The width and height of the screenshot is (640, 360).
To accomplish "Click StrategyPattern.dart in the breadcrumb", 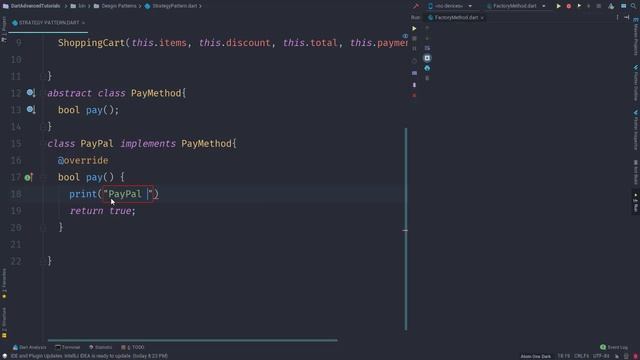I will pyautogui.click(x=171, y=6).
